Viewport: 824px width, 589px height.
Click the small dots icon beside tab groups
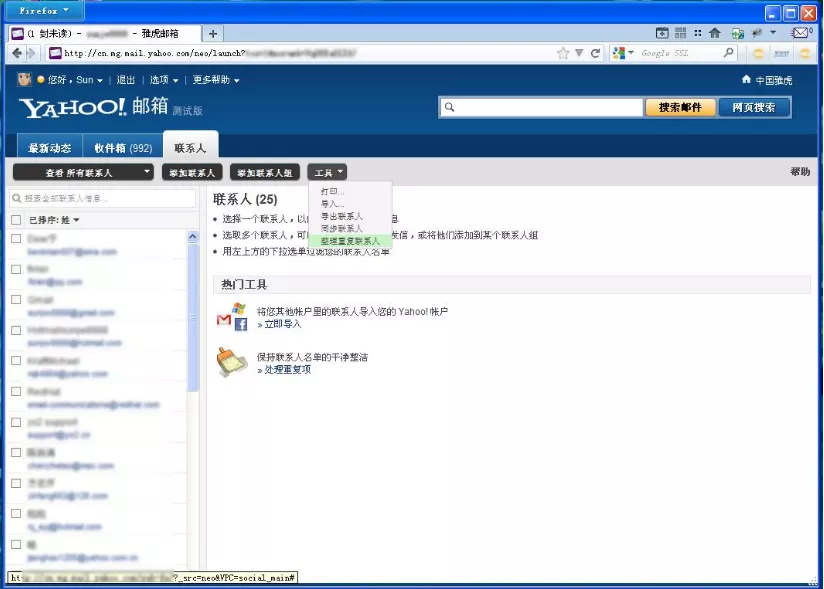point(698,33)
